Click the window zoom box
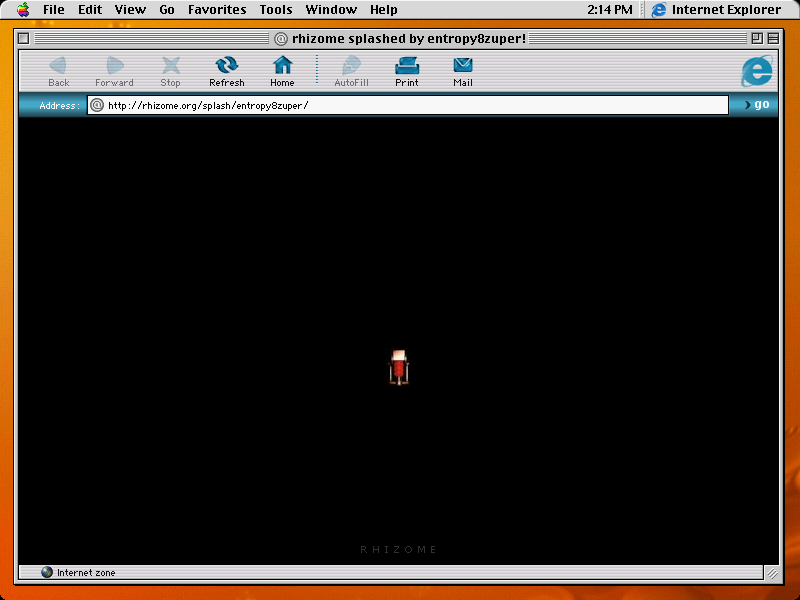Screen dimensions: 800x600 (x=757, y=38)
